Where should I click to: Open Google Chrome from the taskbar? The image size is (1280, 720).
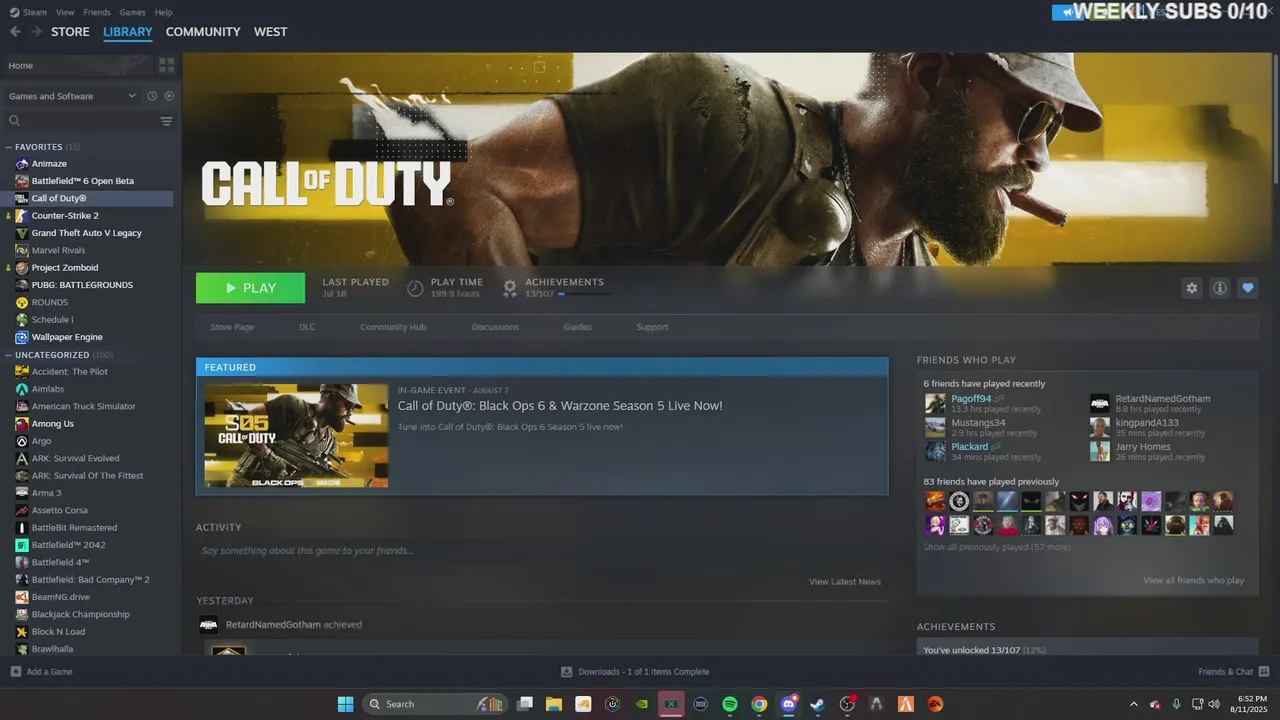(759, 704)
